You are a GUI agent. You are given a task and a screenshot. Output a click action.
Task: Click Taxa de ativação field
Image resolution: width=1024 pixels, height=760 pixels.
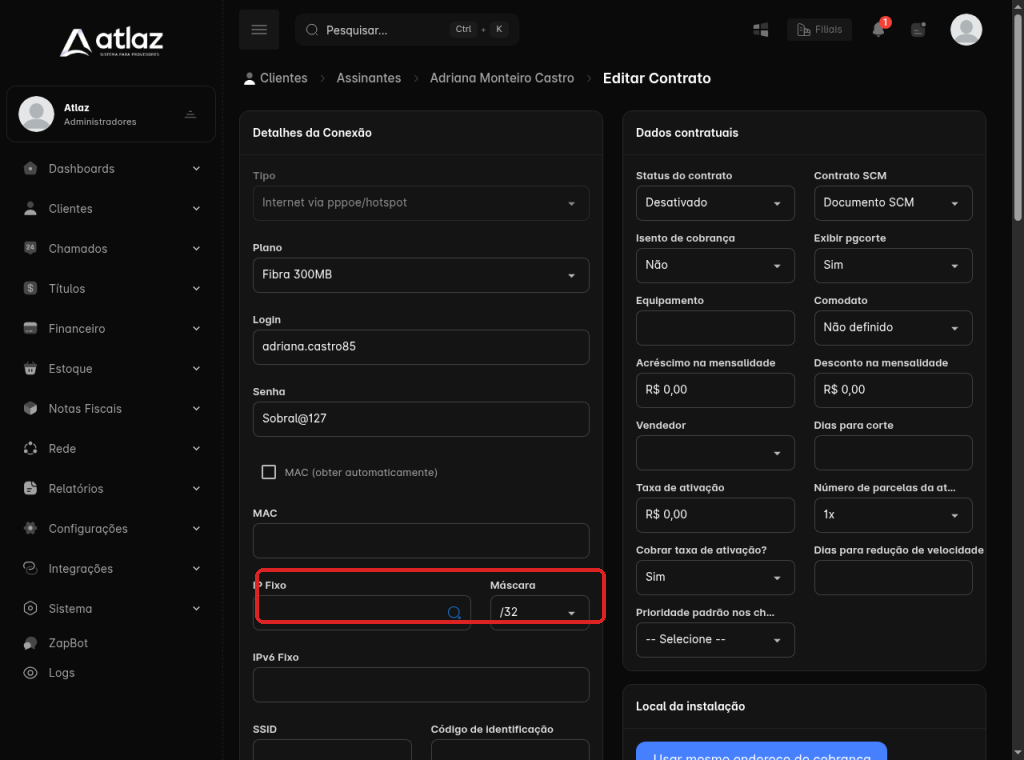click(715, 515)
